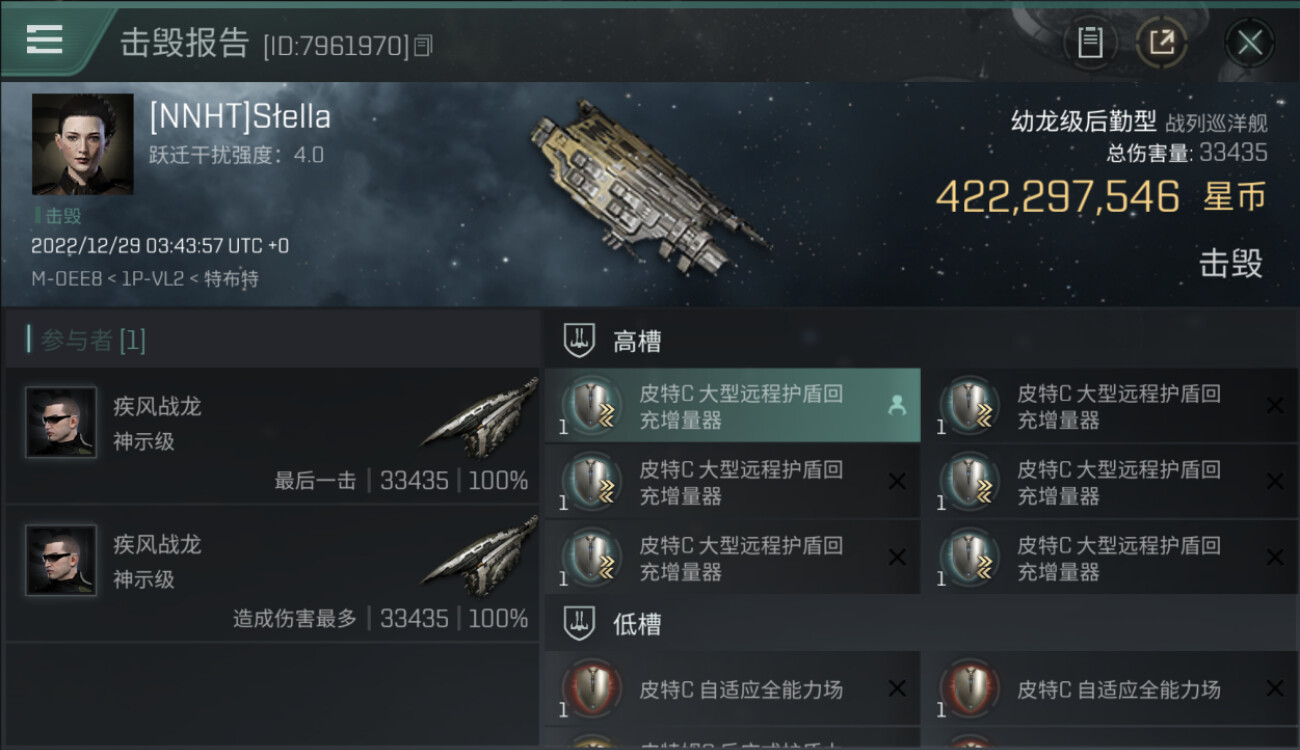This screenshot has width=1300, height=750.
Task: Copy the kill report ID number
Action: [x=423, y=46]
